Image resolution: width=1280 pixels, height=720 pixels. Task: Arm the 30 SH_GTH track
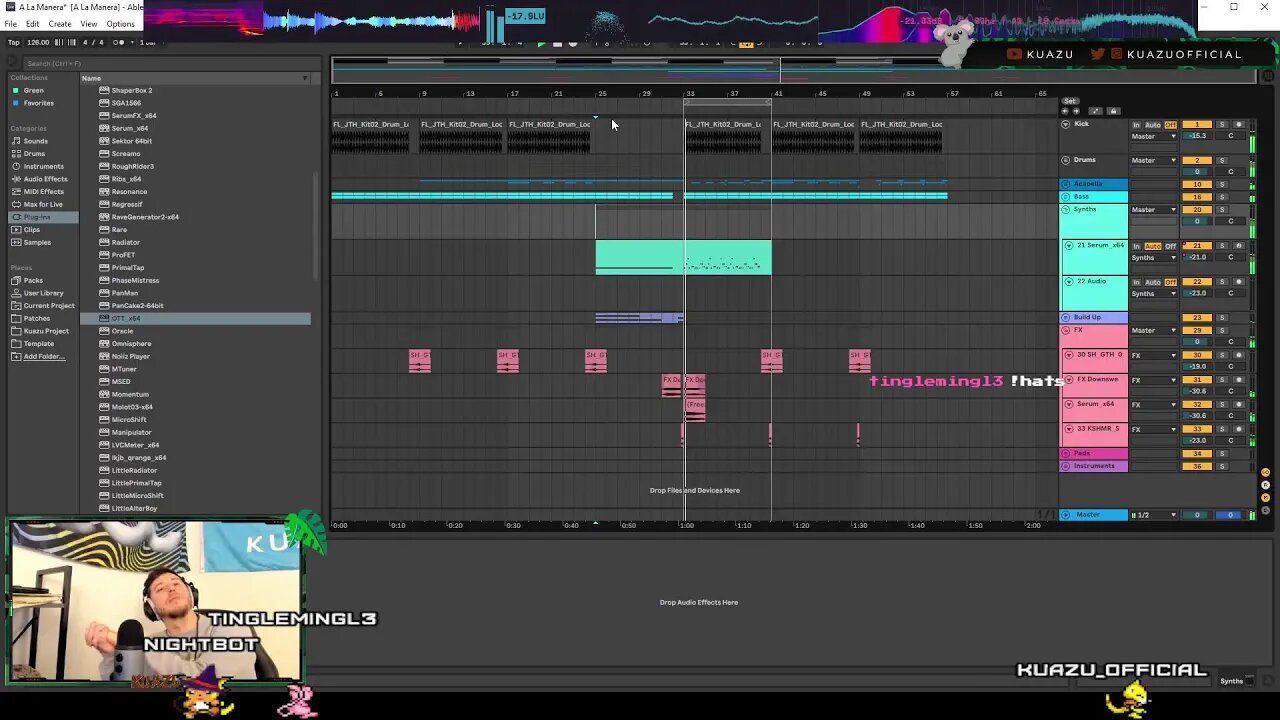(x=1239, y=355)
